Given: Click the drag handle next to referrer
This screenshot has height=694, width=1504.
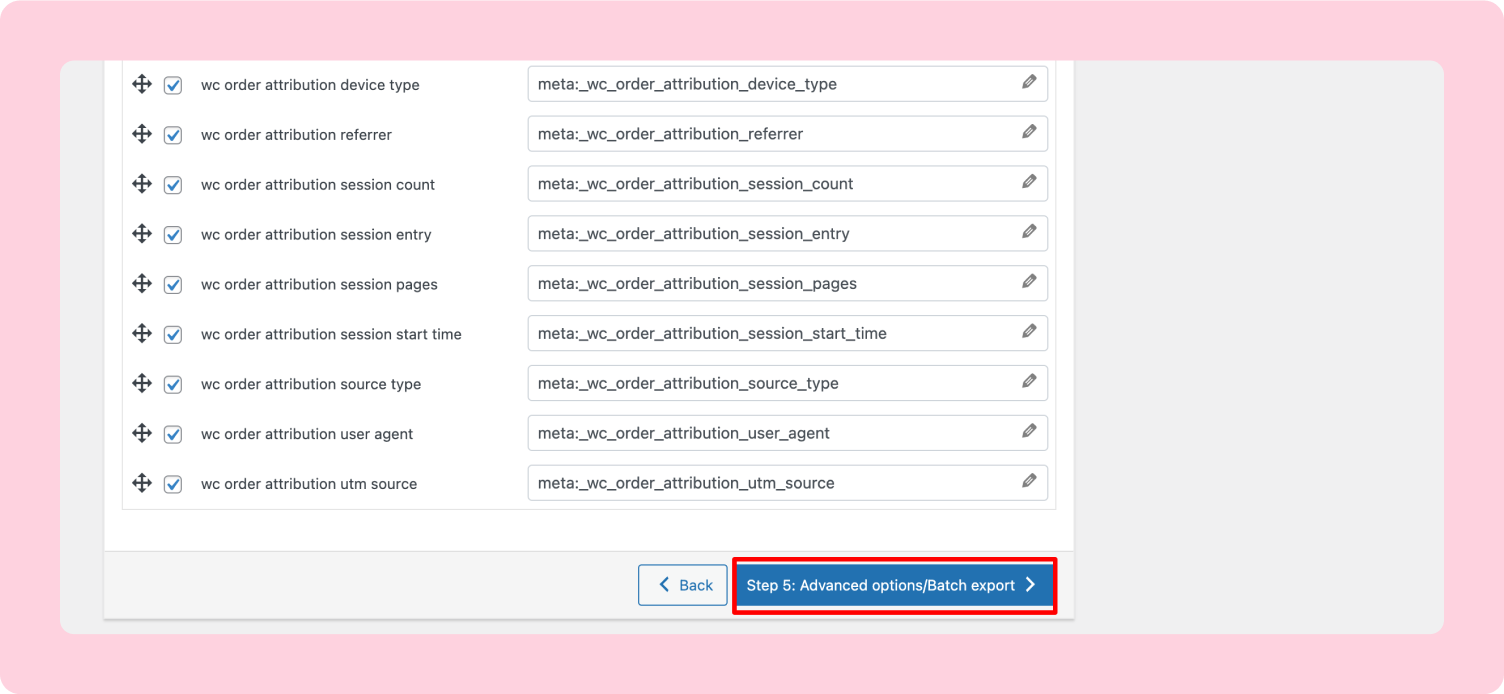Looking at the screenshot, I should pos(141,133).
